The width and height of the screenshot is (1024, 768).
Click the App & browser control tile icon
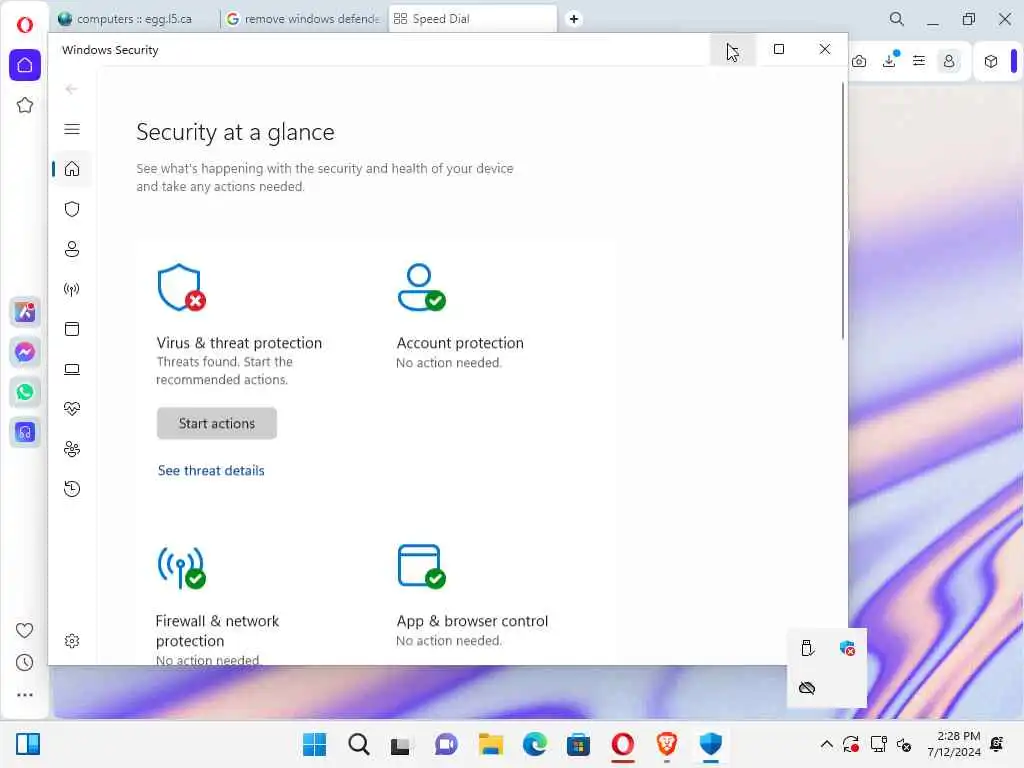(421, 566)
